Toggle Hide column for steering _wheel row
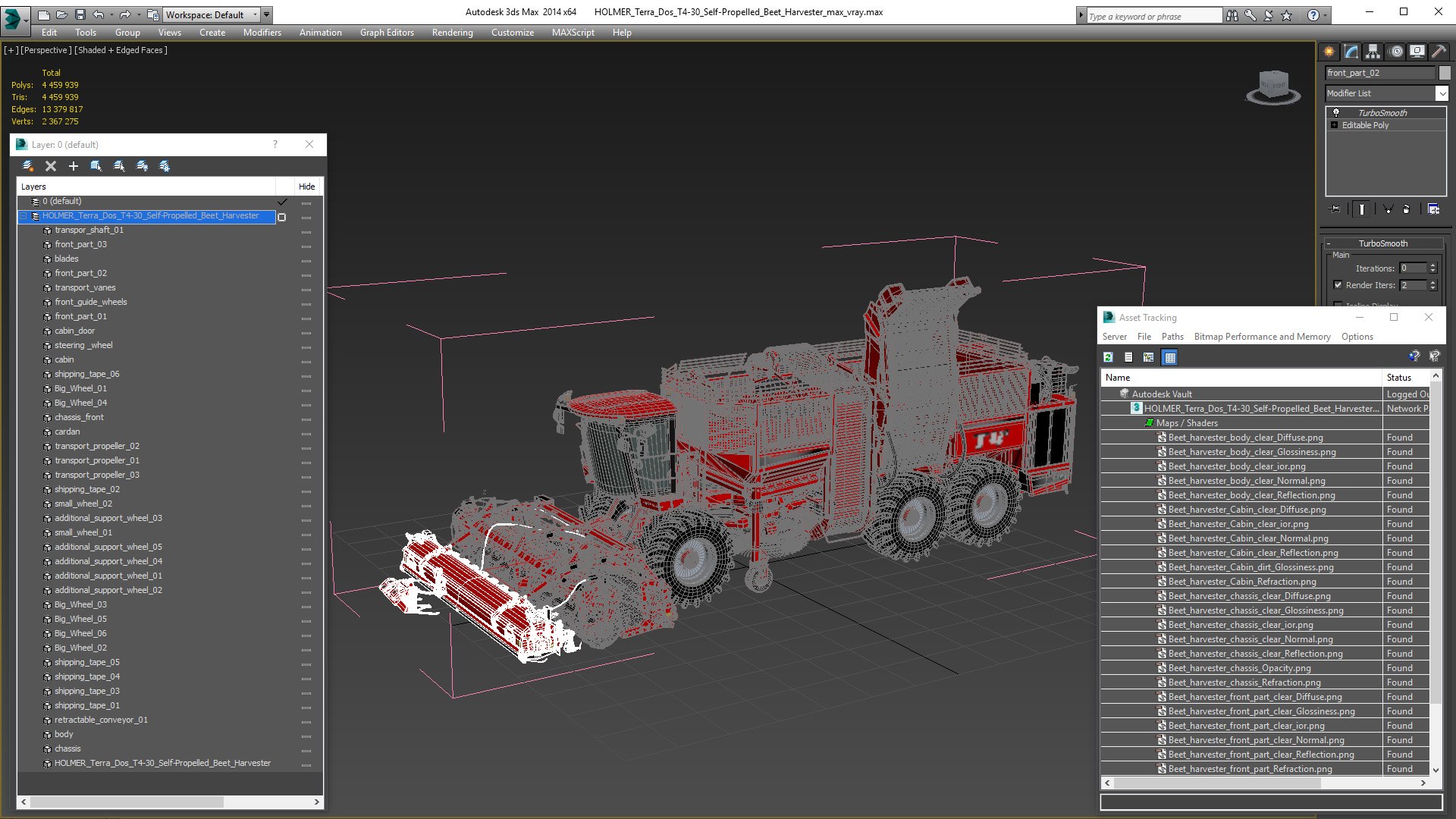The width and height of the screenshot is (1456, 819). click(306, 347)
